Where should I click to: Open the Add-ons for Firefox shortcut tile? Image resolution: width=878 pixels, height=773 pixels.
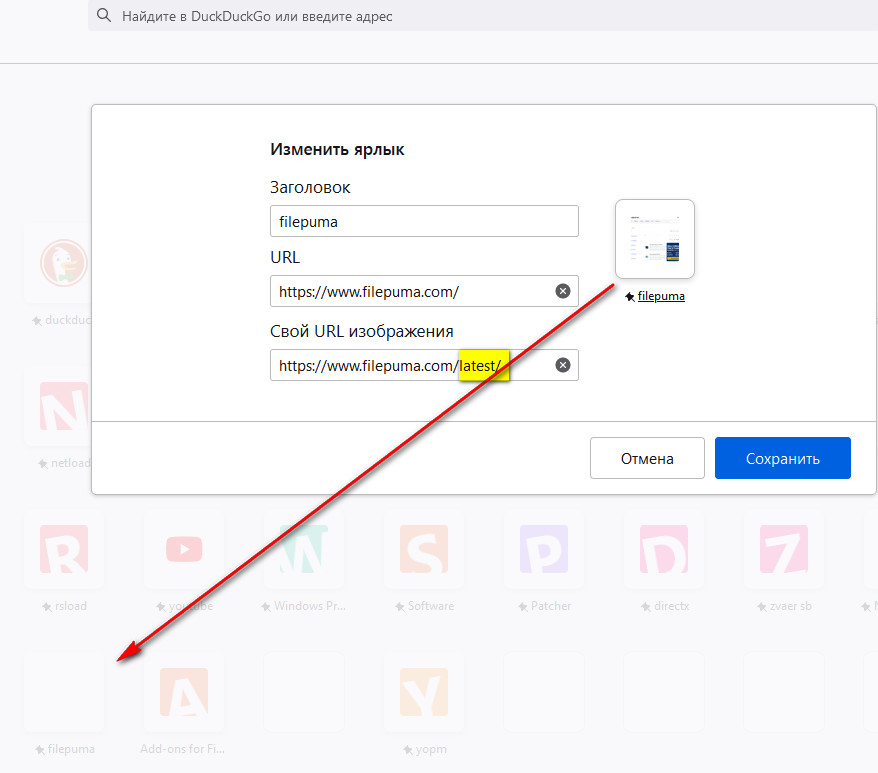[x=184, y=692]
